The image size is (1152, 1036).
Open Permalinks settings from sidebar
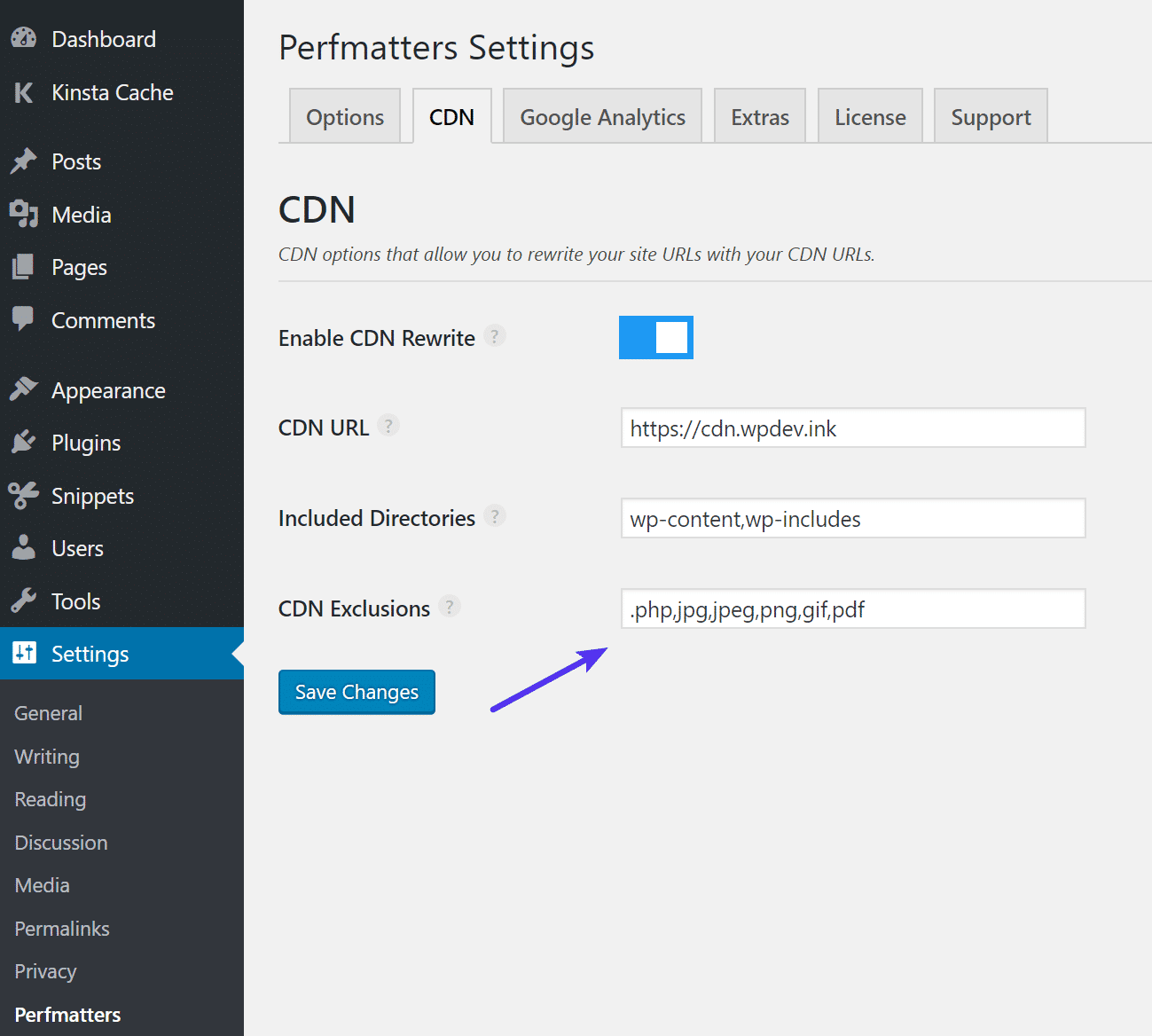(x=61, y=929)
